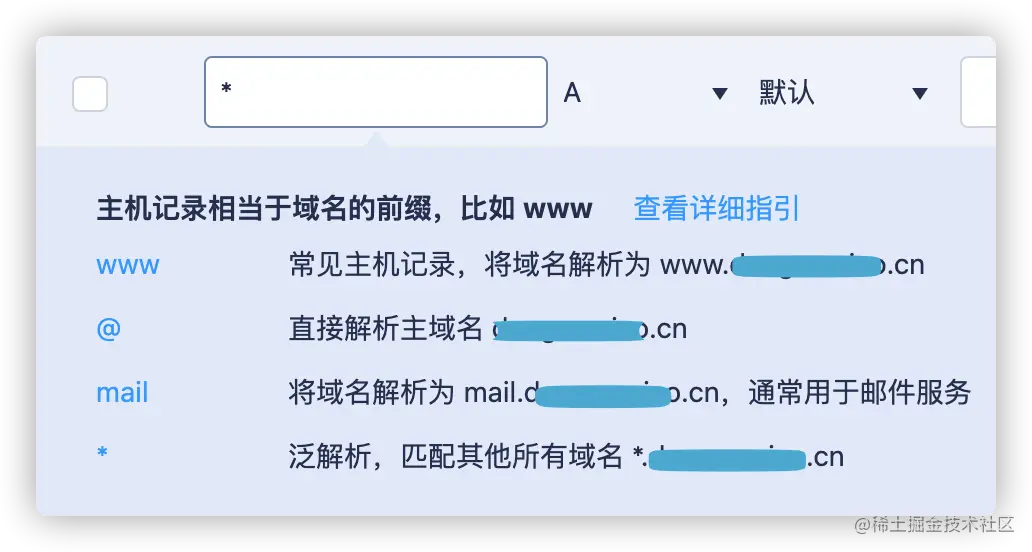Click the partially visible record value field
The height and width of the screenshot is (552, 1032).
click(979, 92)
